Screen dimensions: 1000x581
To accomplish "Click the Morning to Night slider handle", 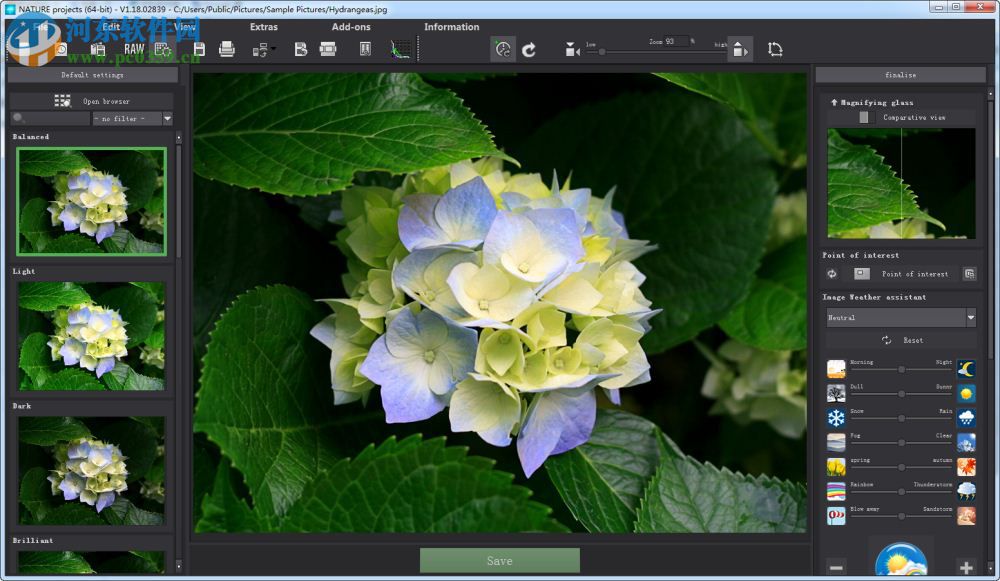I will point(901,369).
